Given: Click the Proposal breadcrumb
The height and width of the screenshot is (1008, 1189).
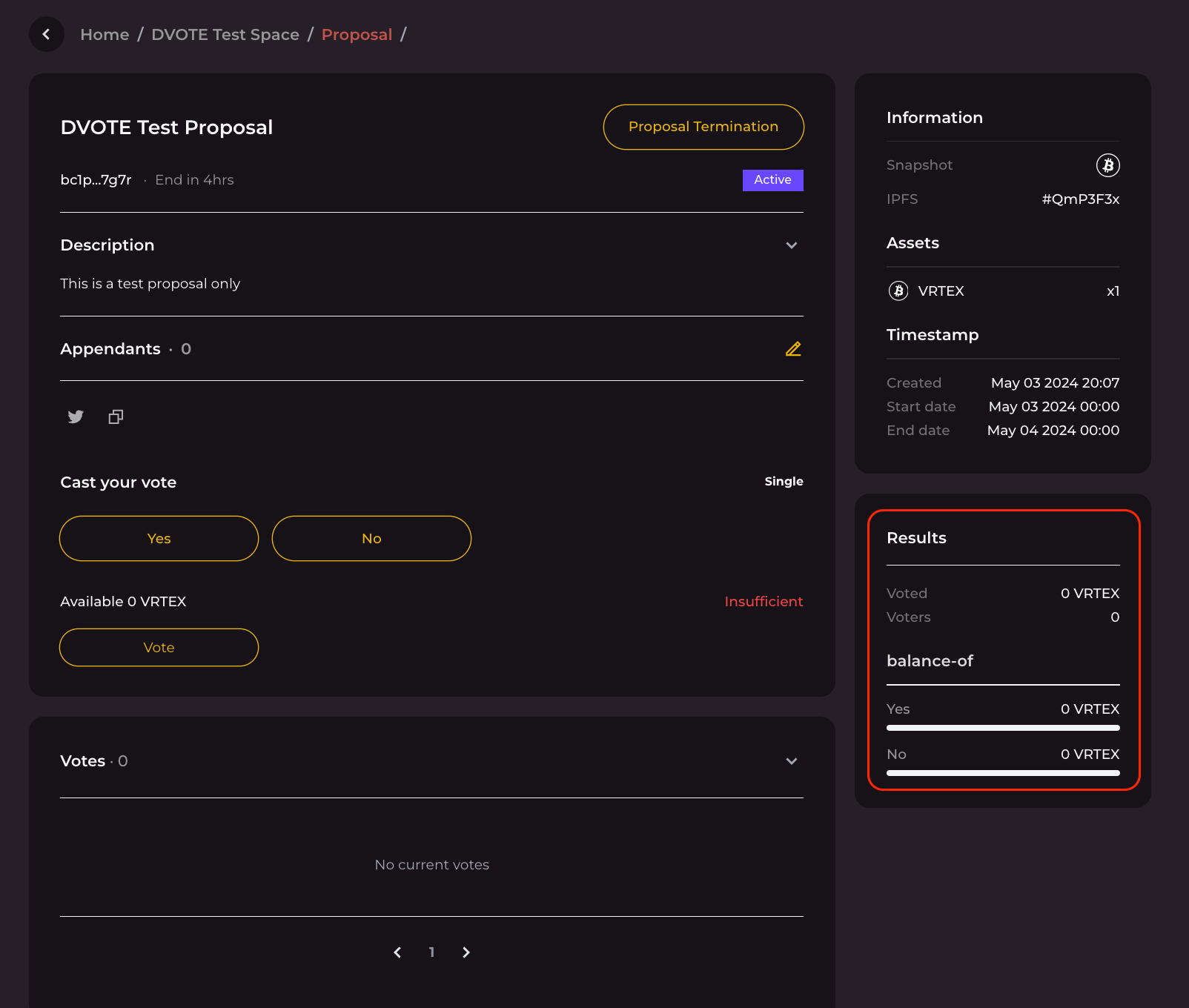Looking at the screenshot, I should (x=357, y=35).
